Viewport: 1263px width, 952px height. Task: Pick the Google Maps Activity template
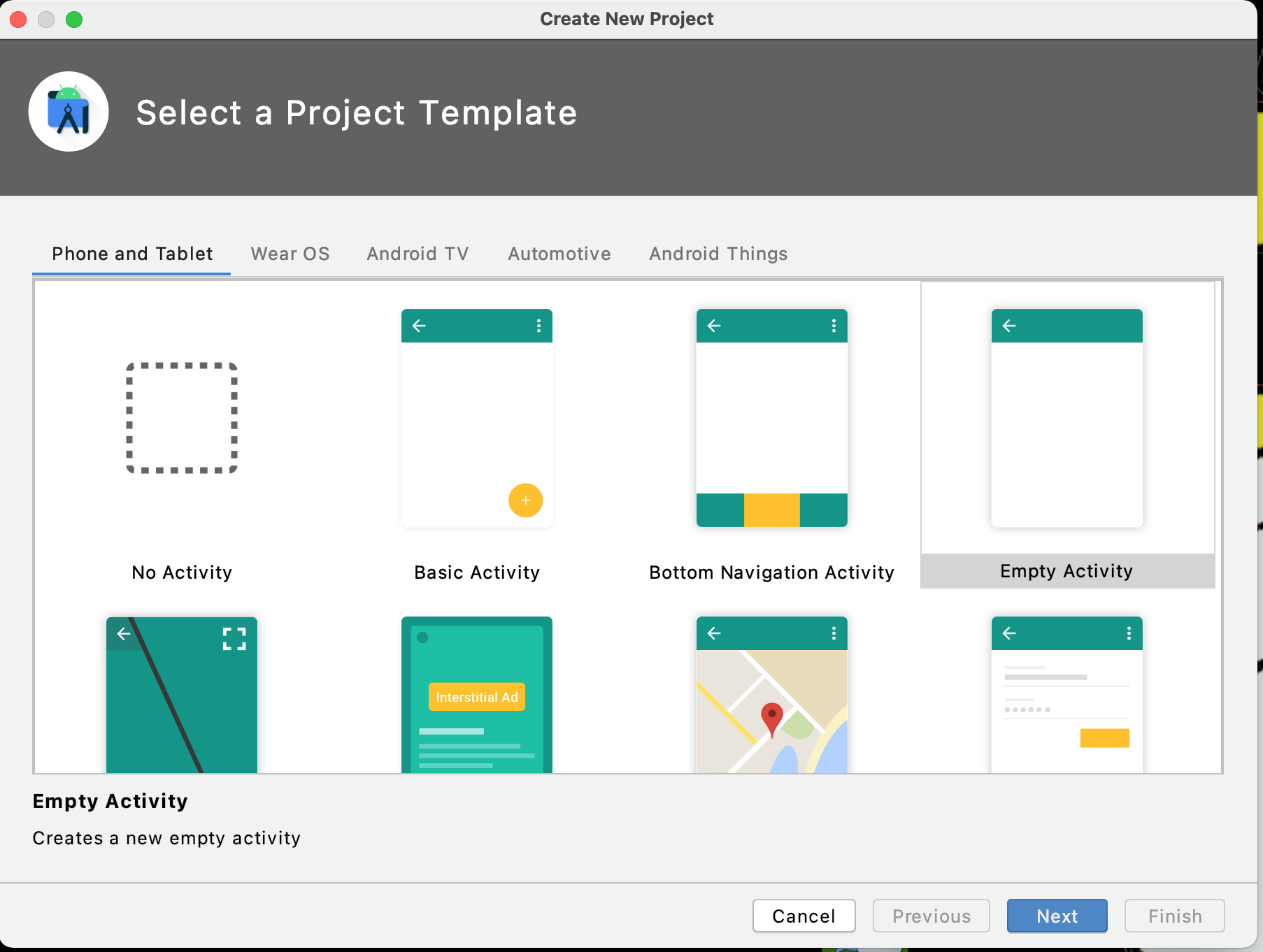(771, 694)
